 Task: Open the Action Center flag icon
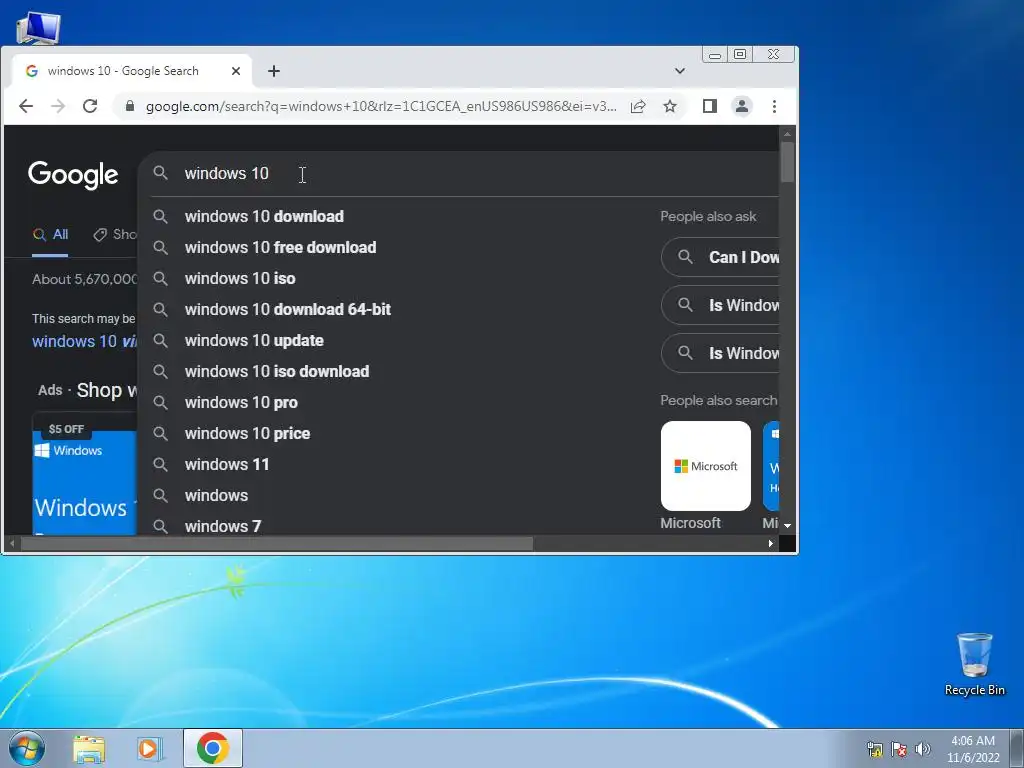(x=899, y=749)
